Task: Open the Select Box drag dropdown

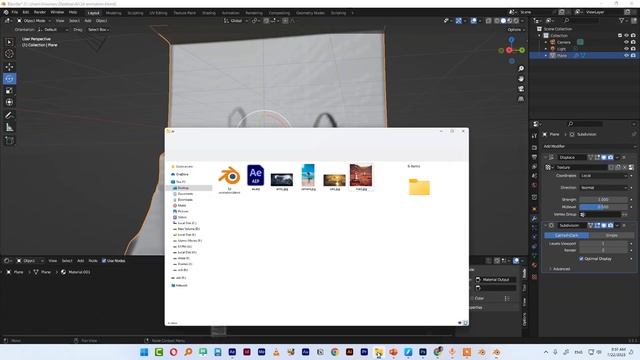Action: click(x=98, y=29)
